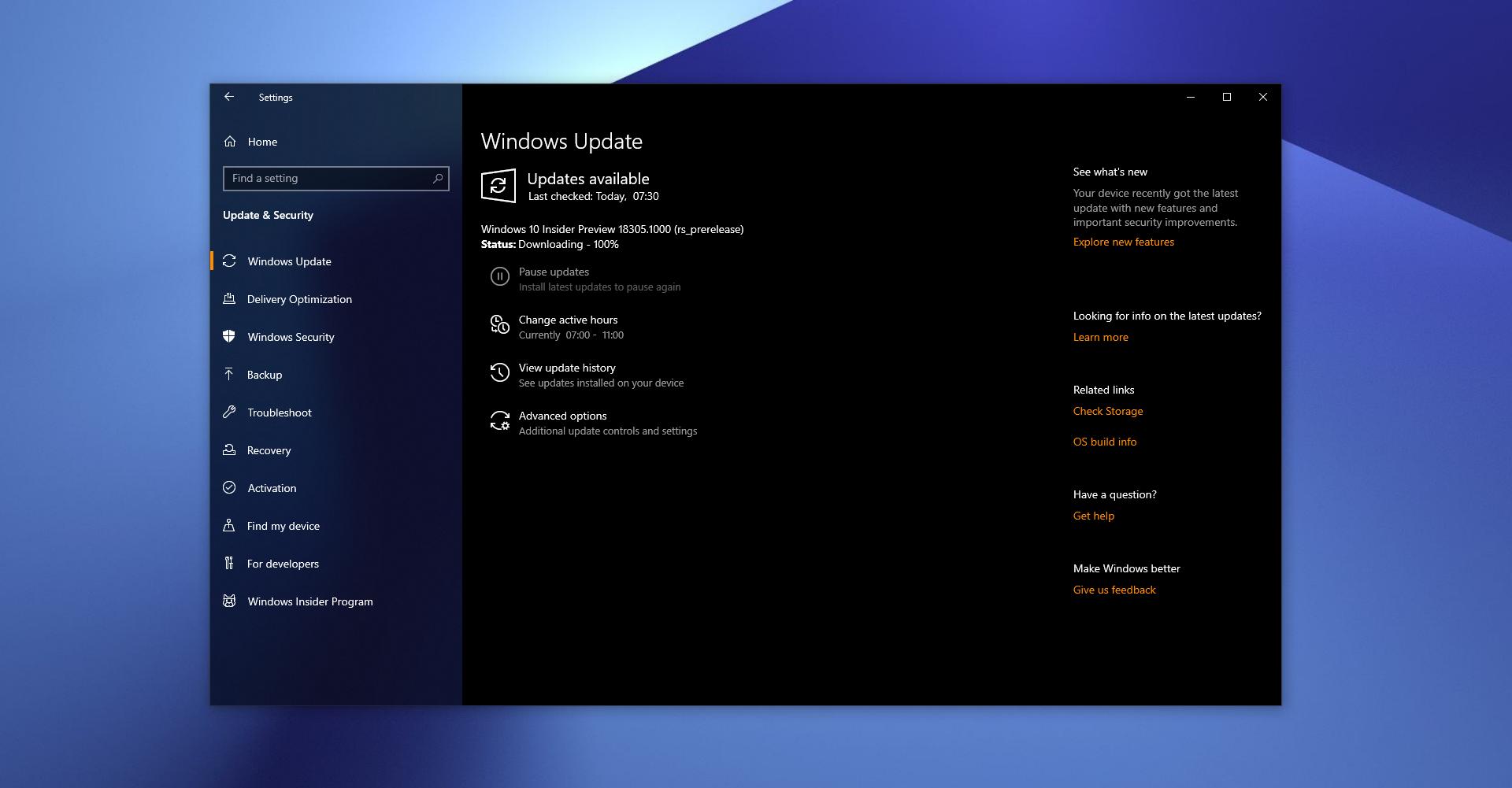Click the Explore new features link
This screenshot has width=1512, height=788.
coord(1123,242)
